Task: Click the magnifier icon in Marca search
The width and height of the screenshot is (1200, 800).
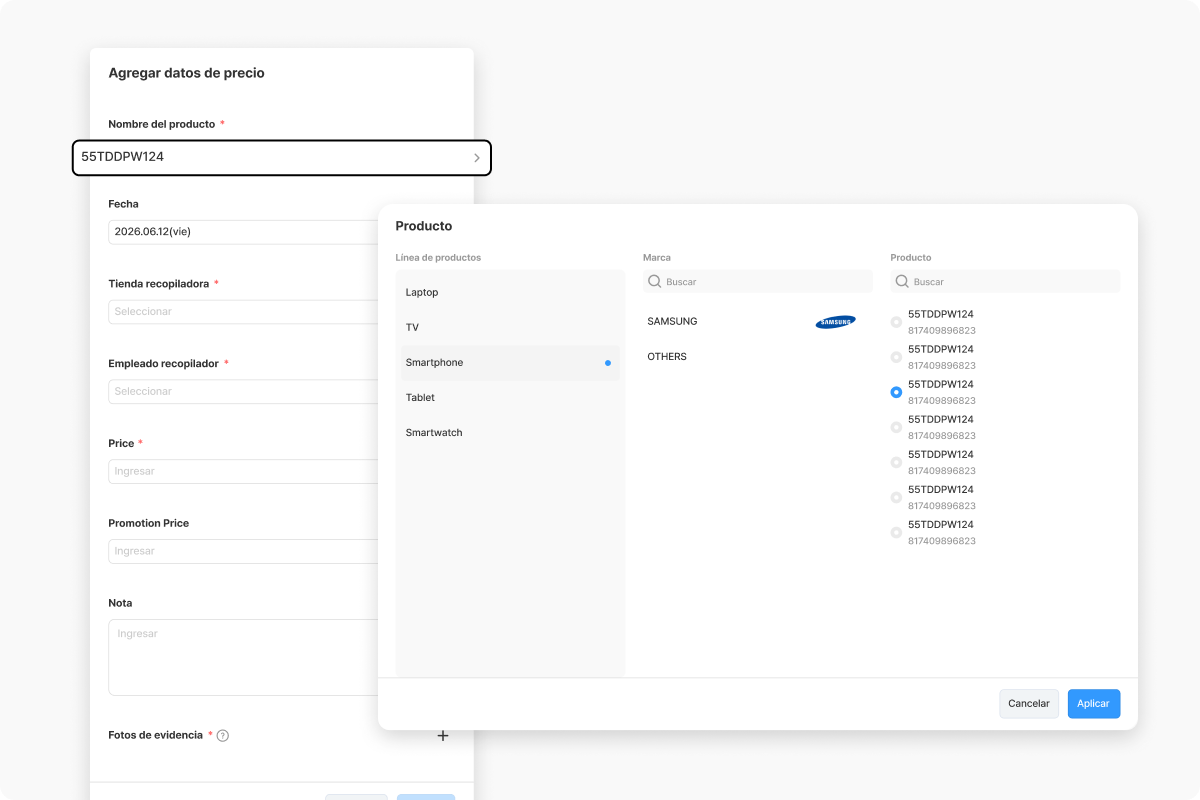Action: point(655,282)
